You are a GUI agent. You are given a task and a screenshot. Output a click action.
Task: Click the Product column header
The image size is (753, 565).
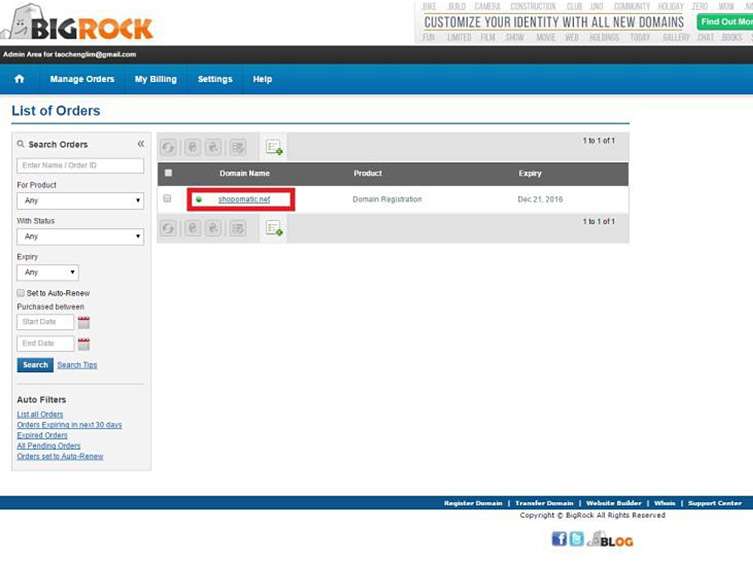coord(368,173)
